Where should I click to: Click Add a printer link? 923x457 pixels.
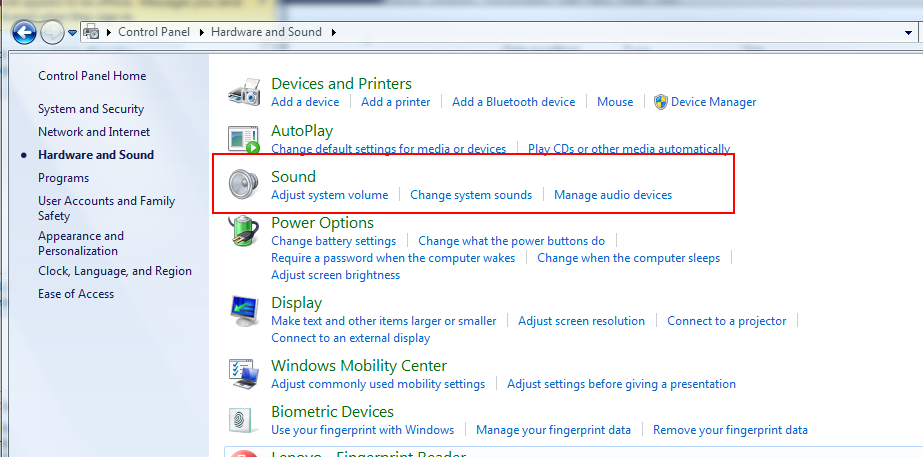[396, 102]
